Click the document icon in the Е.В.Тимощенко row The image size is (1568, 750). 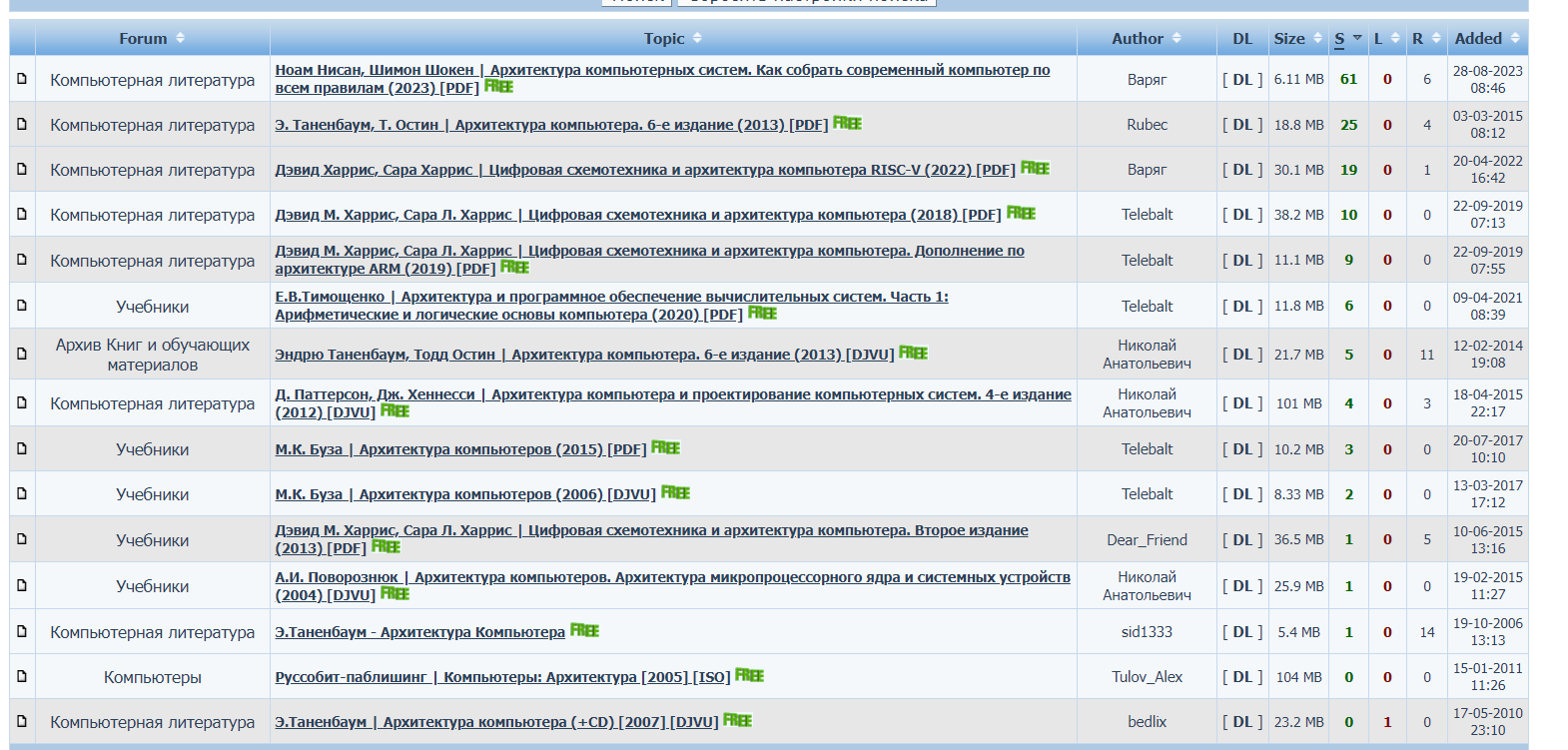22,306
